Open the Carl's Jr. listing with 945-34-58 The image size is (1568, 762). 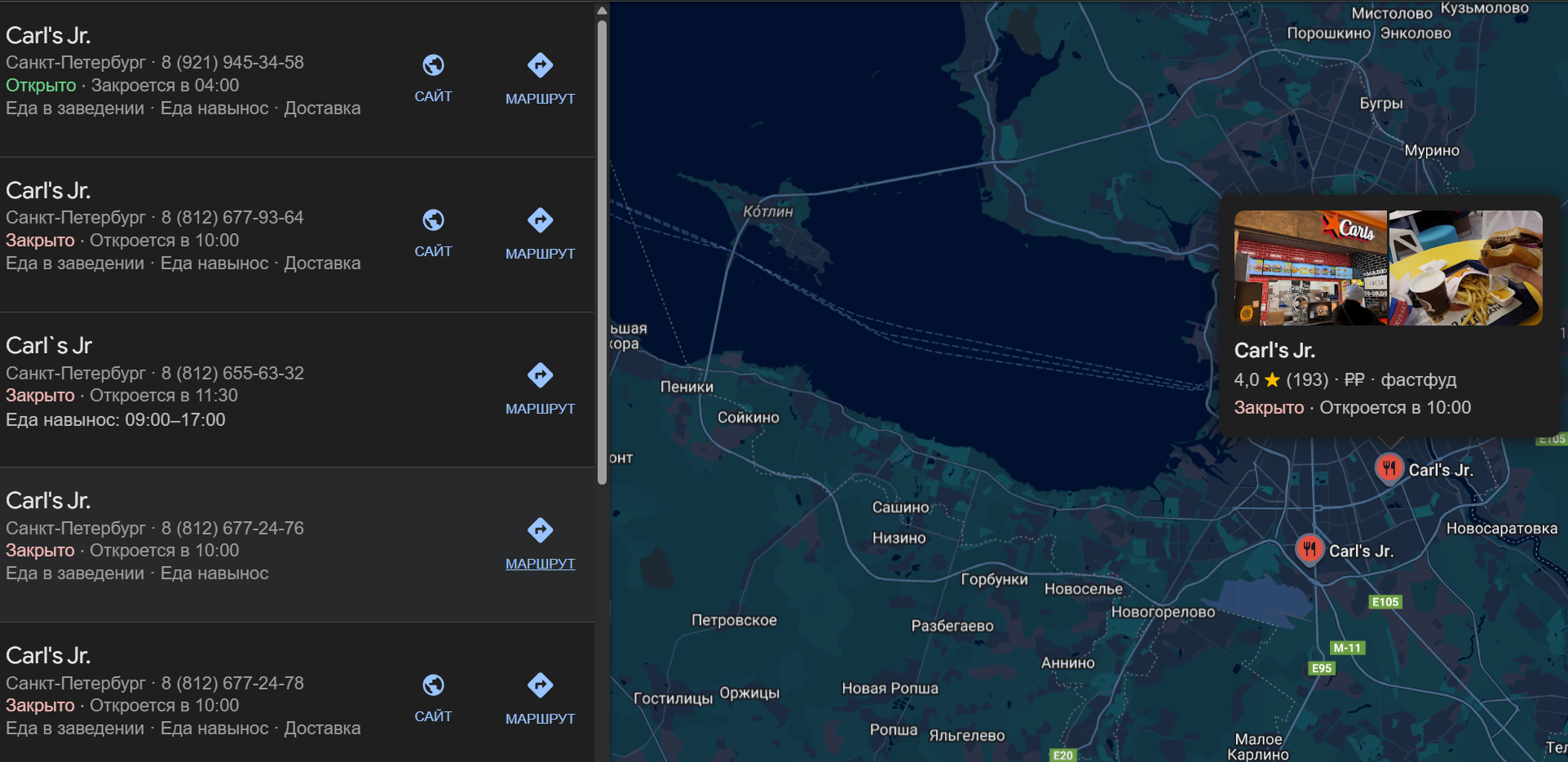tap(297, 79)
